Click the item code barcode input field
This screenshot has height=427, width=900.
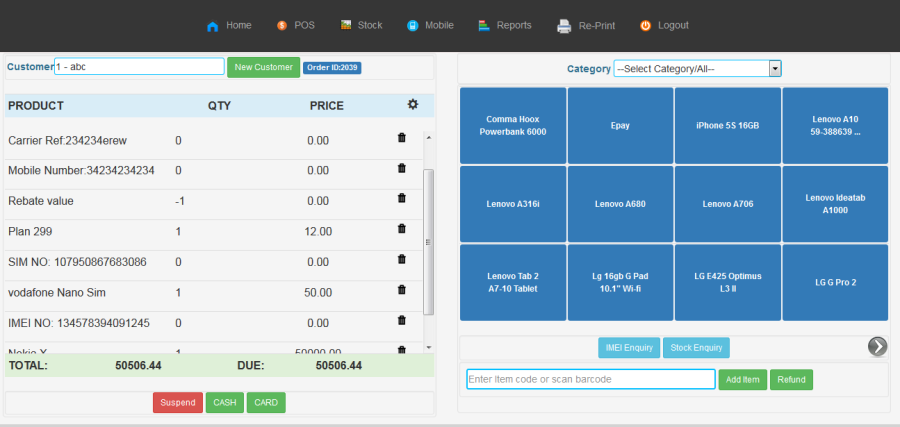[590, 379]
